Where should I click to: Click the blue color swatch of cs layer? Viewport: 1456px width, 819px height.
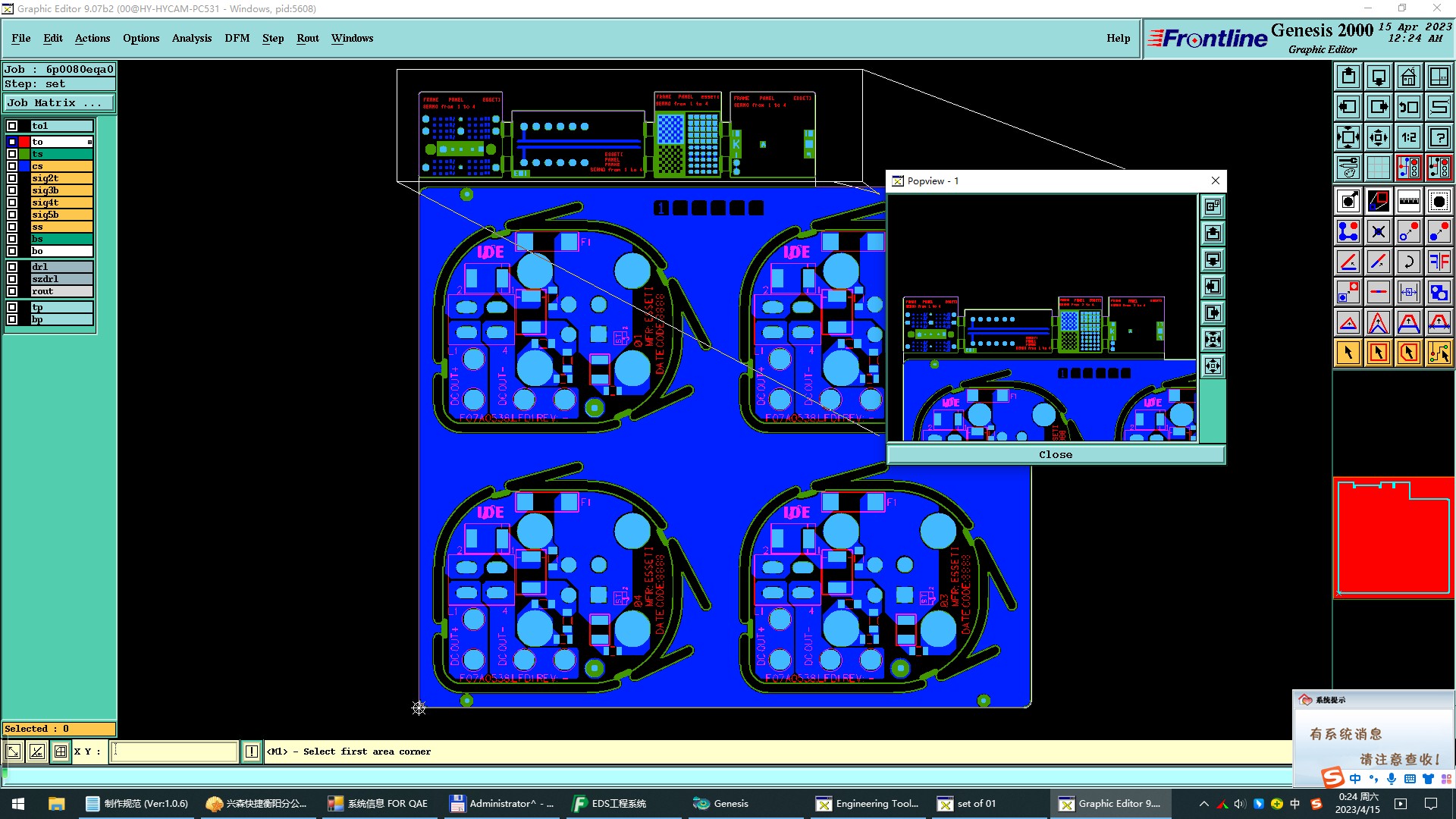coord(24,166)
